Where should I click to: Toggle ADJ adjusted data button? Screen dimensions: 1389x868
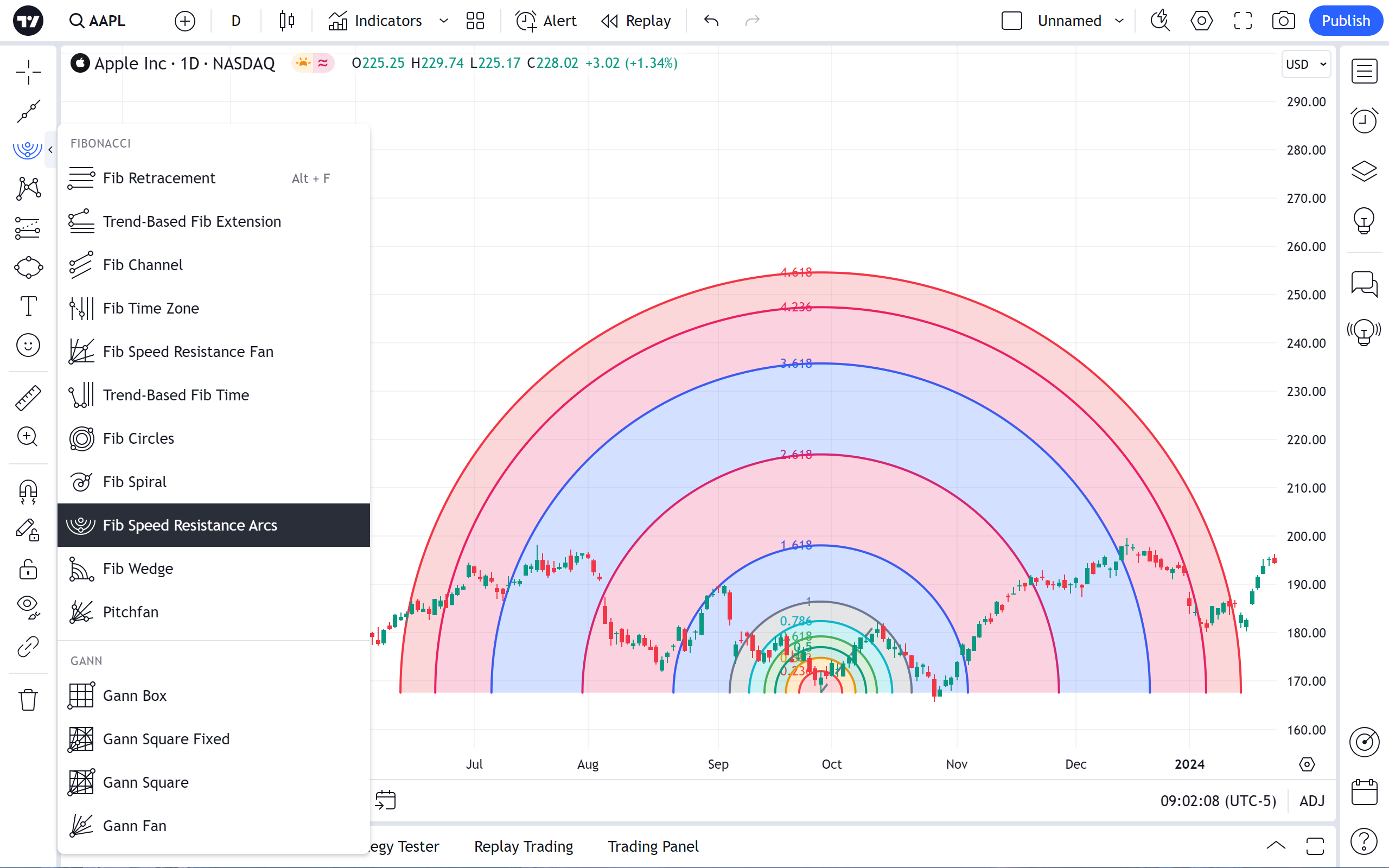pyautogui.click(x=1311, y=801)
